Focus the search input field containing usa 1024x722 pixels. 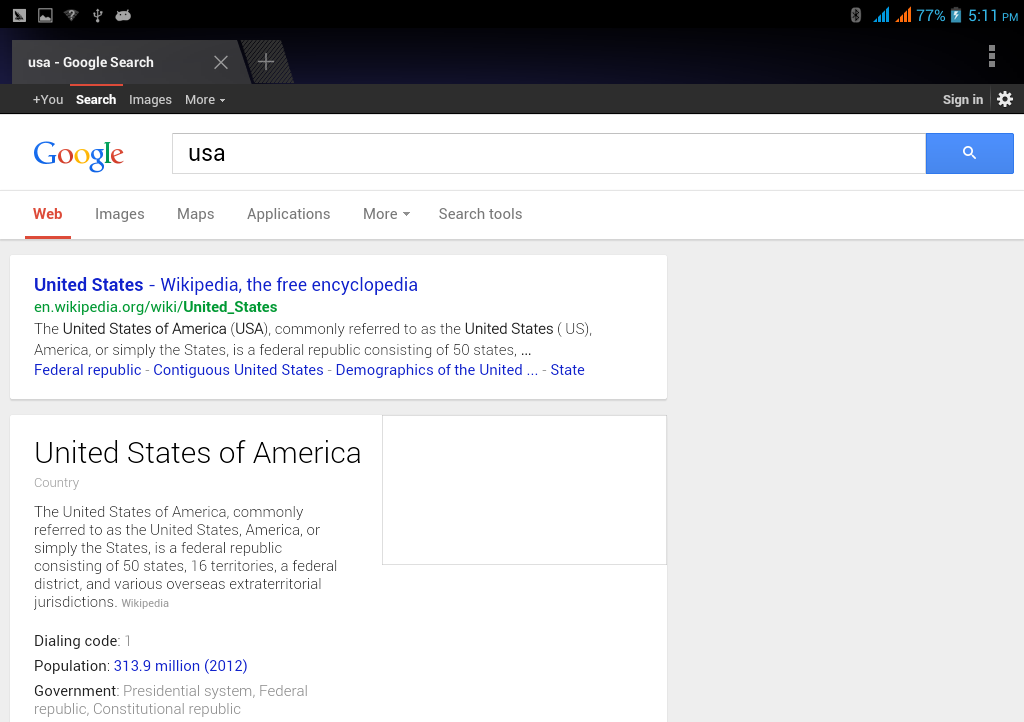549,153
